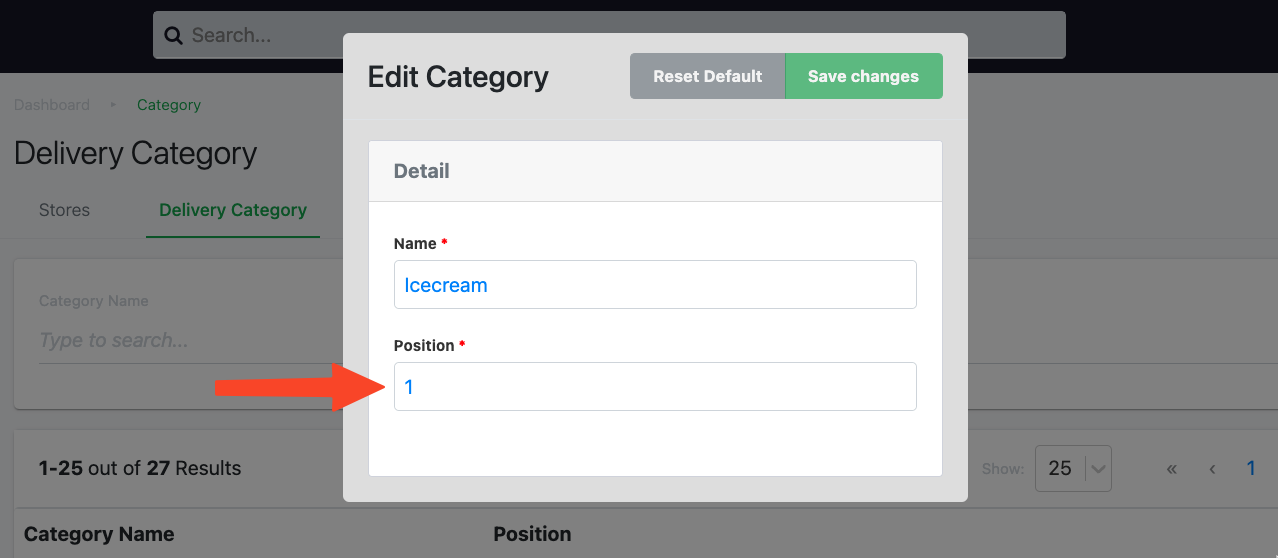Image resolution: width=1278 pixels, height=558 pixels.
Task: Open the Show 25 results-per-page dropdown
Action: click(1073, 468)
